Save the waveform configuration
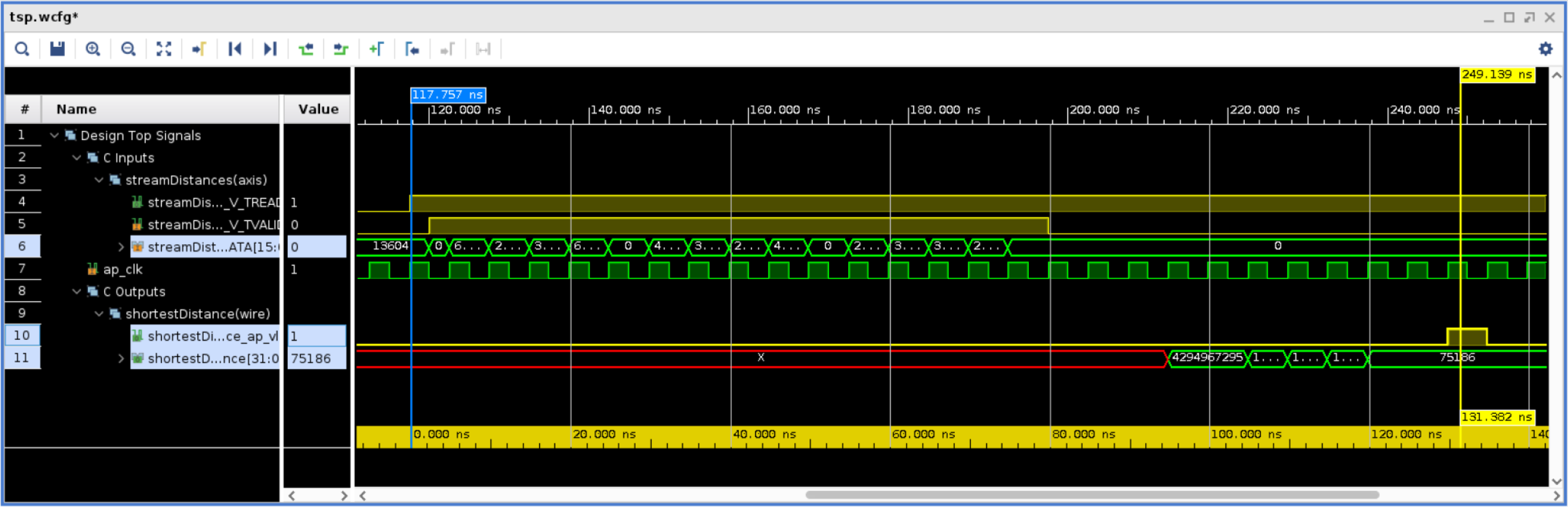Screen dimensions: 1568x507 pyautogui.click(x=57, y=49)
